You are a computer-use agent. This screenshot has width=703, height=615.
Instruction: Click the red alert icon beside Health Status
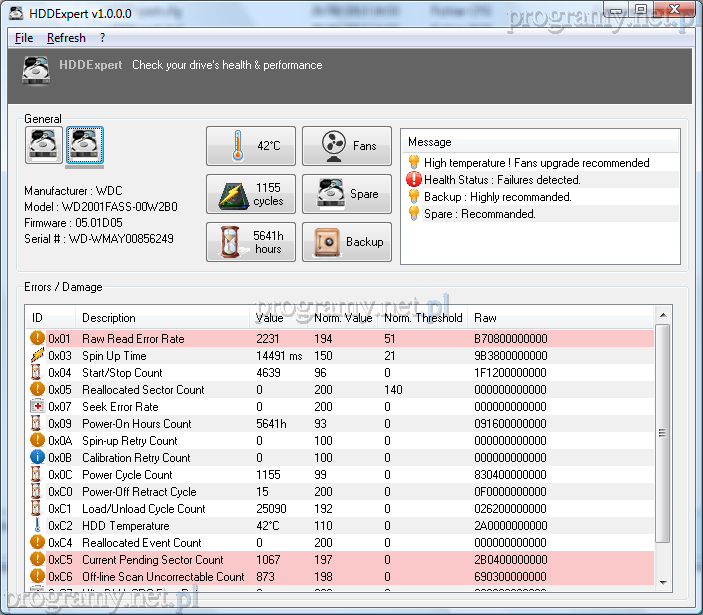coord(413,179)
